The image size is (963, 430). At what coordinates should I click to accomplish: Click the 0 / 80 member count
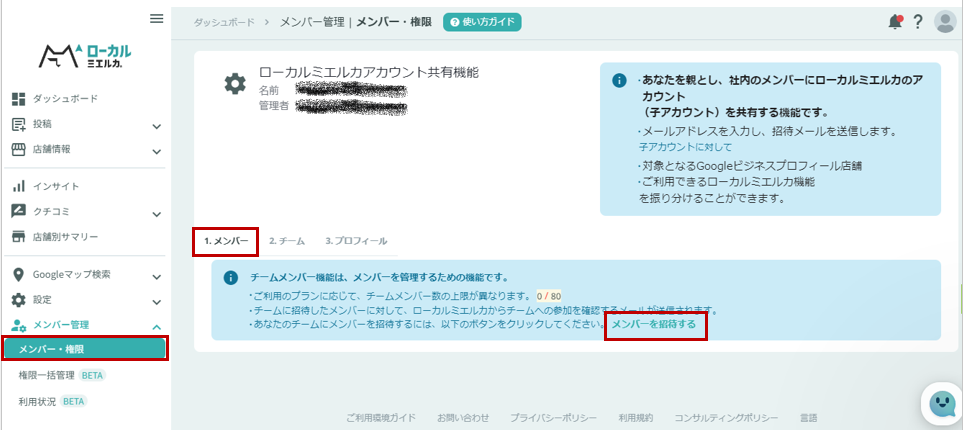tap(548, 294)
